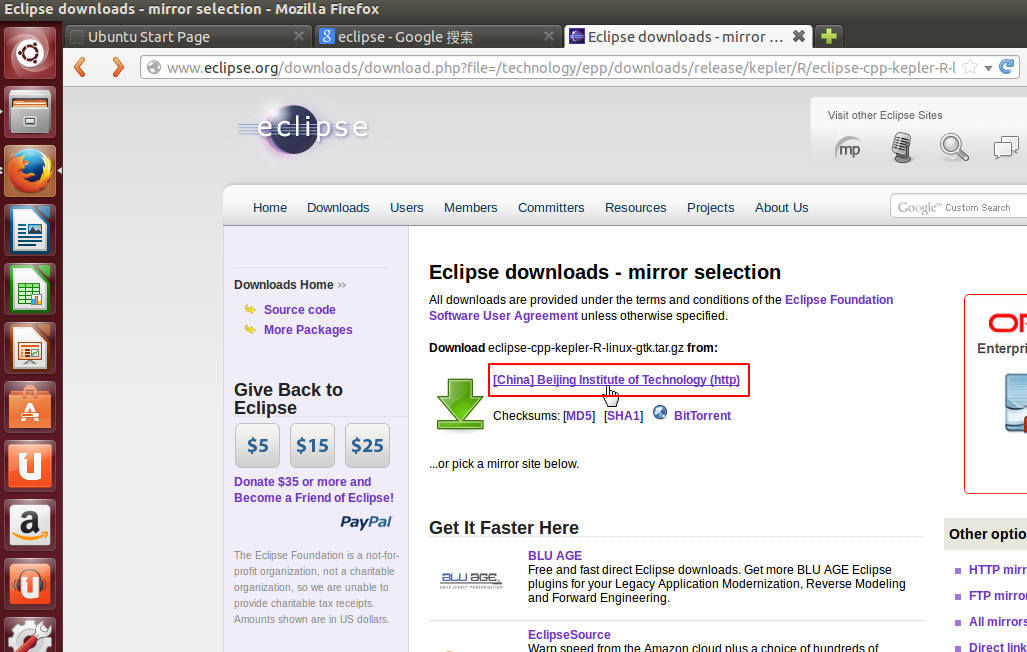Open System Settings gear-wrench launcher icon

30,635
